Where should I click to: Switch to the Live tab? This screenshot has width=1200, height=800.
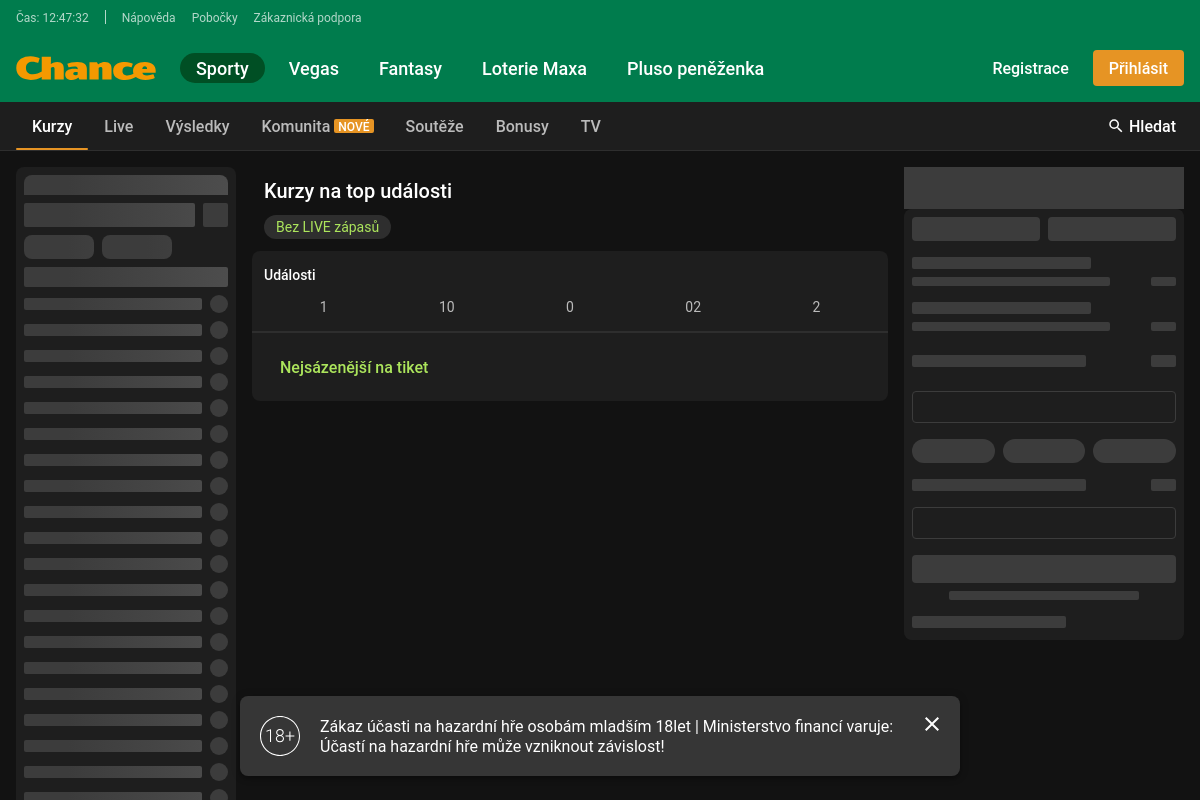click(119, 127)
